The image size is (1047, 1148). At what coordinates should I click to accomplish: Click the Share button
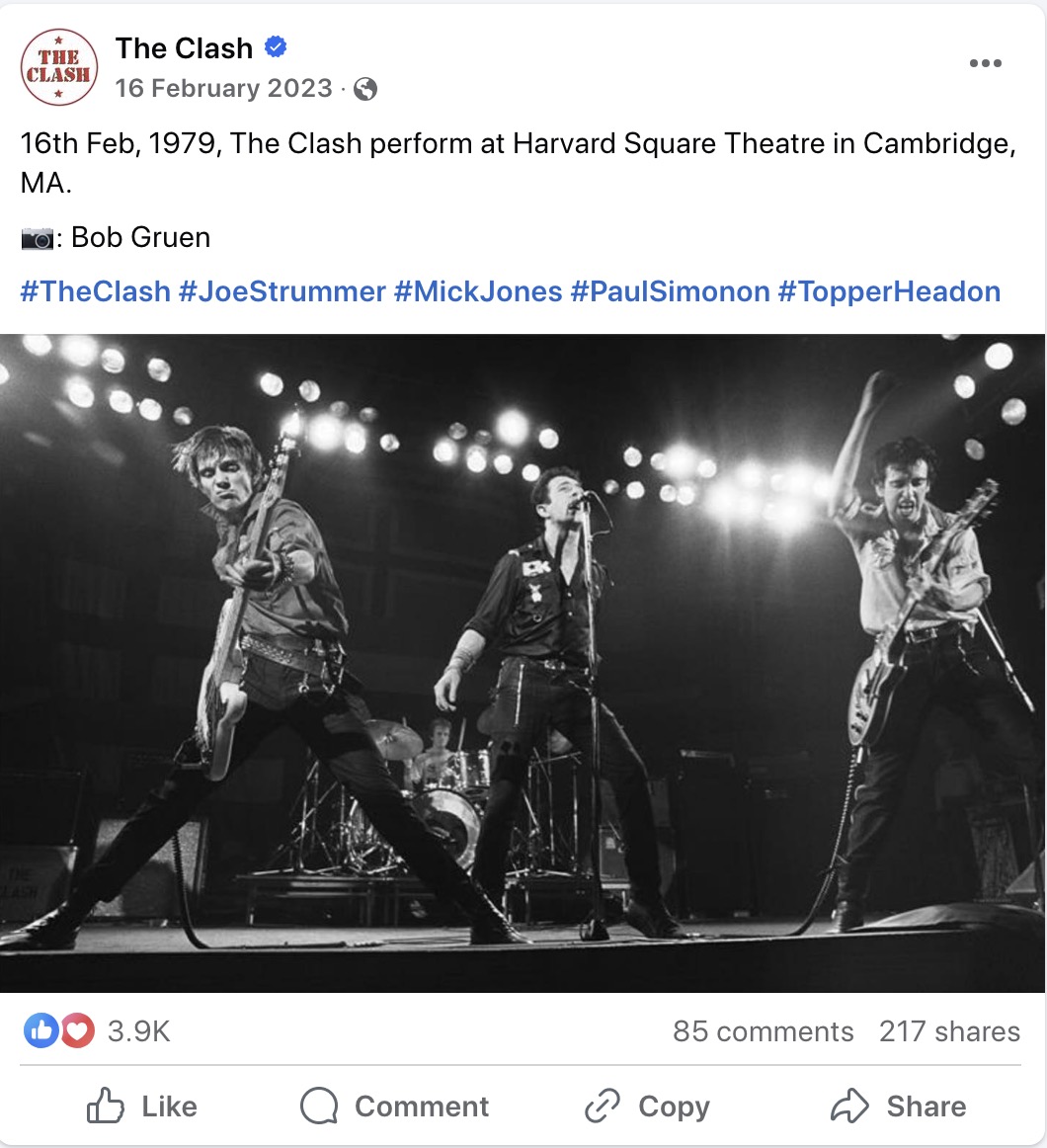899,1106
